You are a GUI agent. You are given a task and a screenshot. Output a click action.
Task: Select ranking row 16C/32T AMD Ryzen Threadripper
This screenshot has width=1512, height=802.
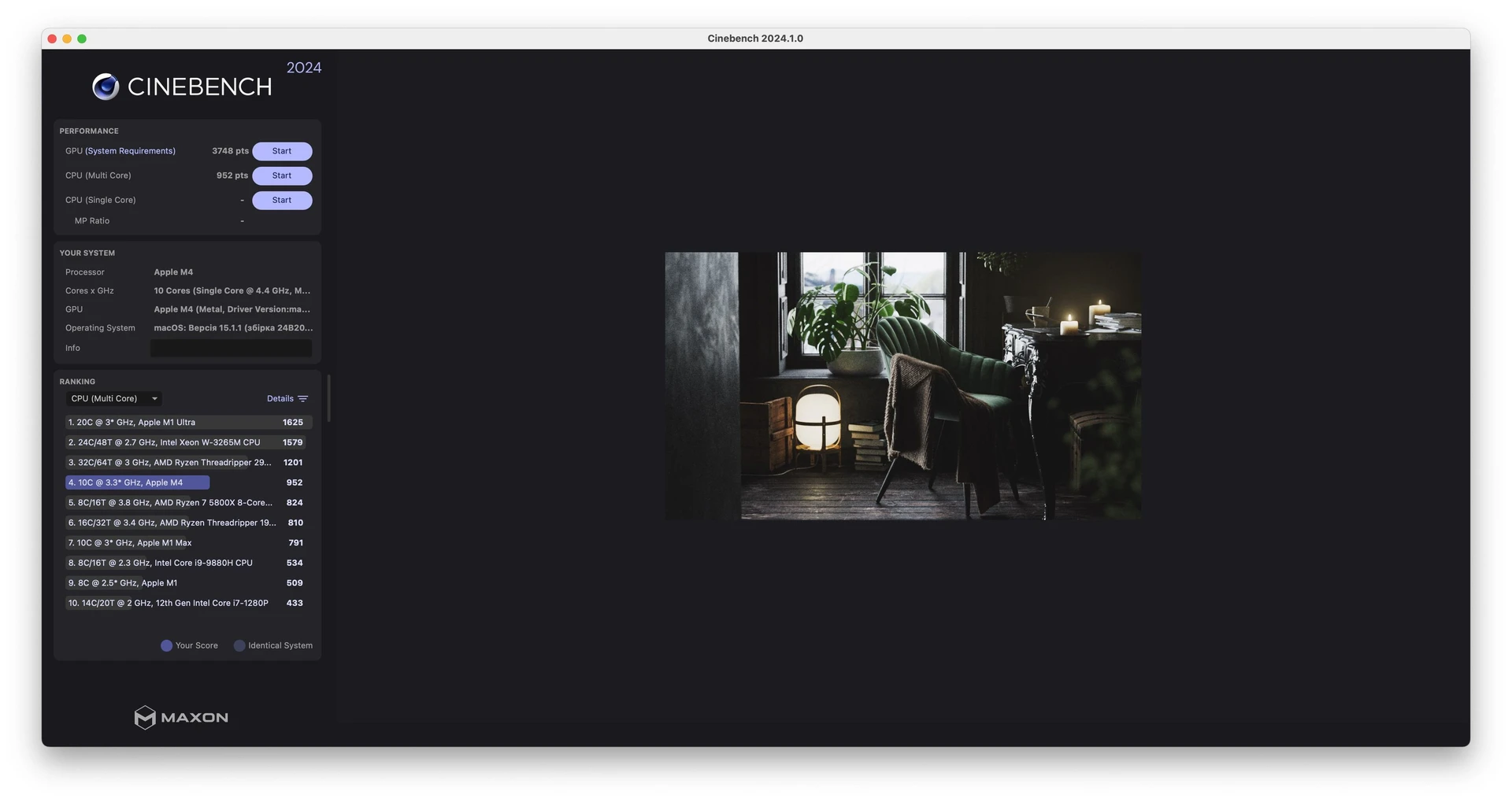click(188, 523)
